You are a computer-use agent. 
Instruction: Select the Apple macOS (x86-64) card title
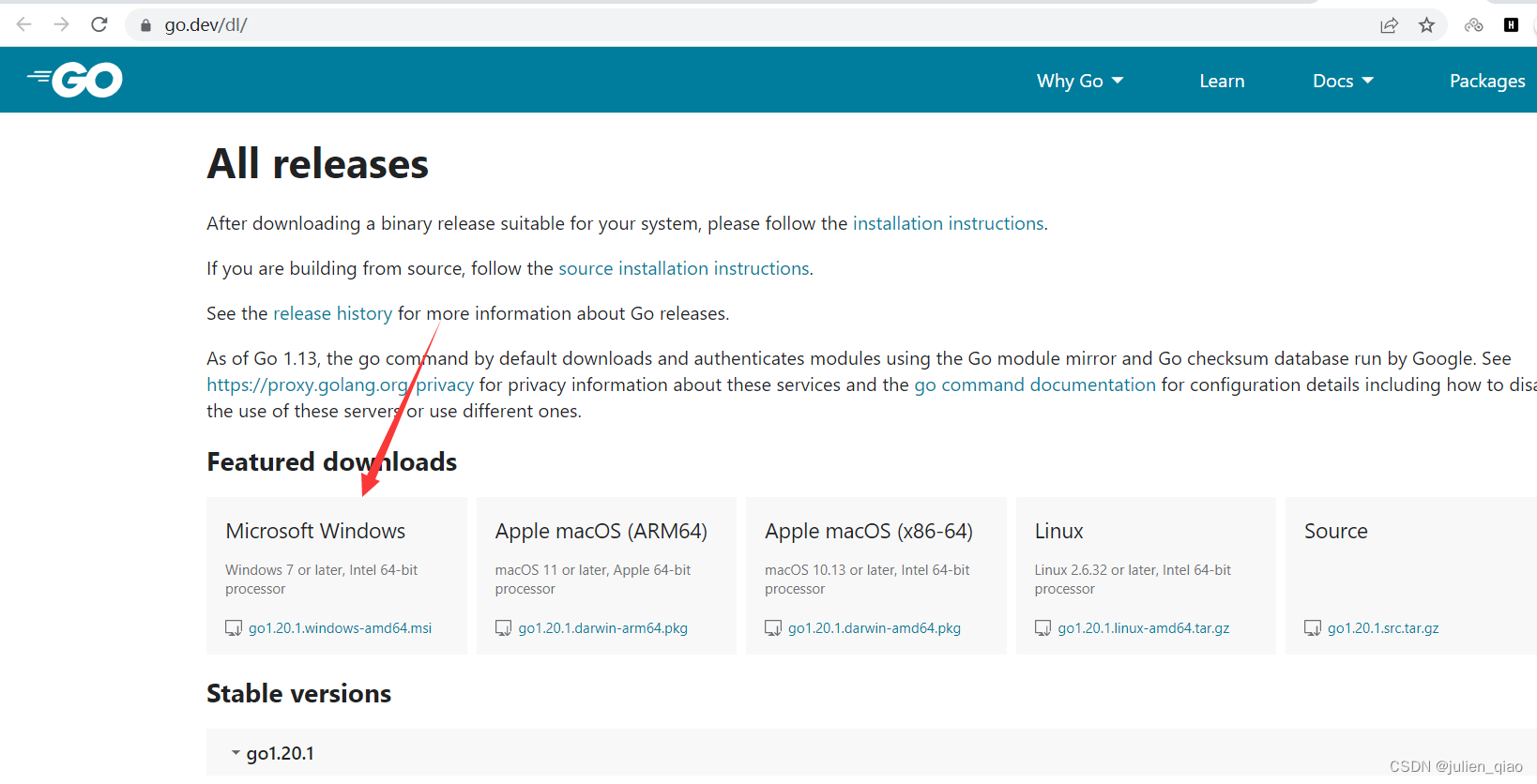(869, 531)
